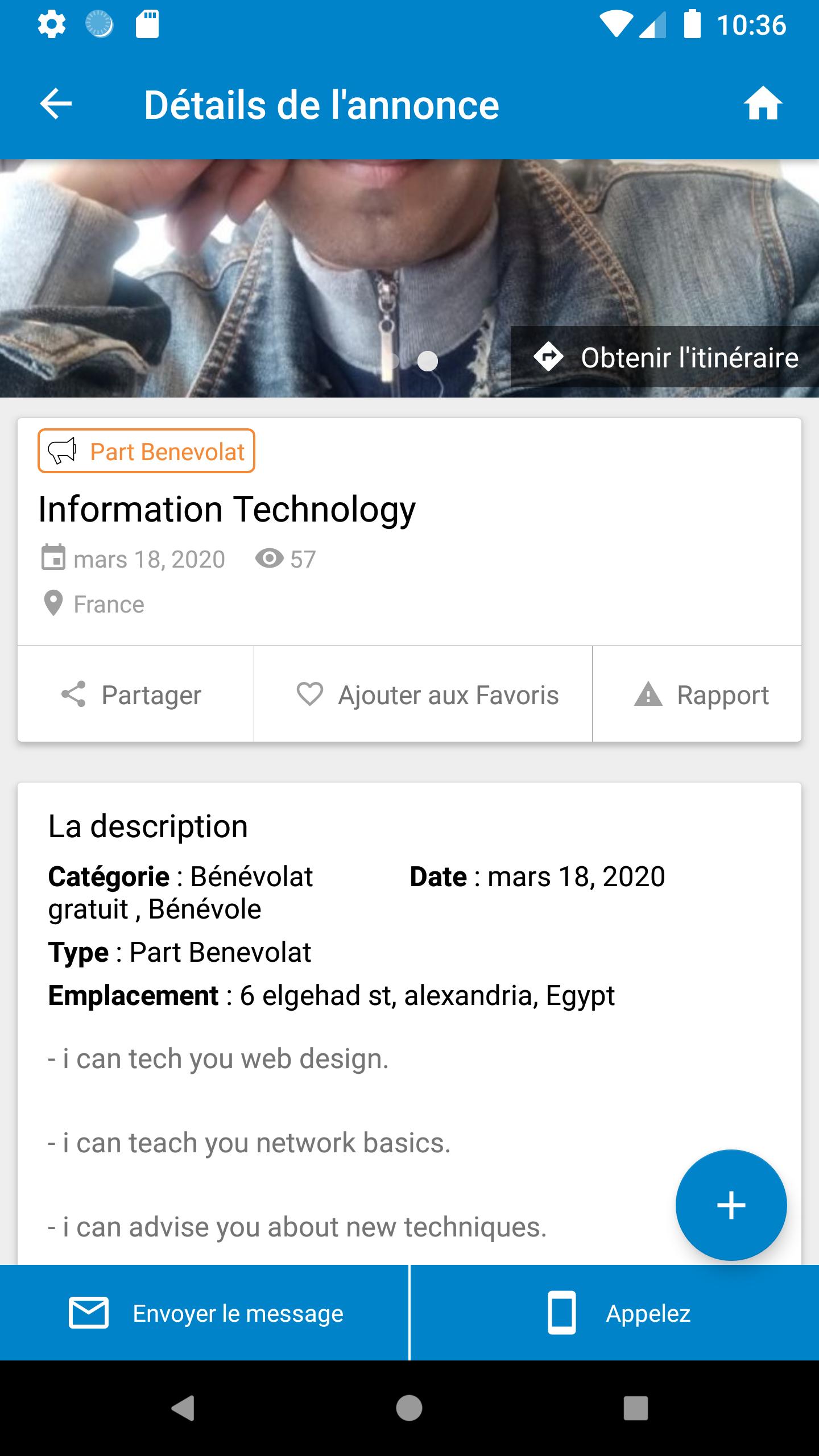The image size is (819, 1456).
Task: Tap Envoyer le message button
Action: 204,1313
